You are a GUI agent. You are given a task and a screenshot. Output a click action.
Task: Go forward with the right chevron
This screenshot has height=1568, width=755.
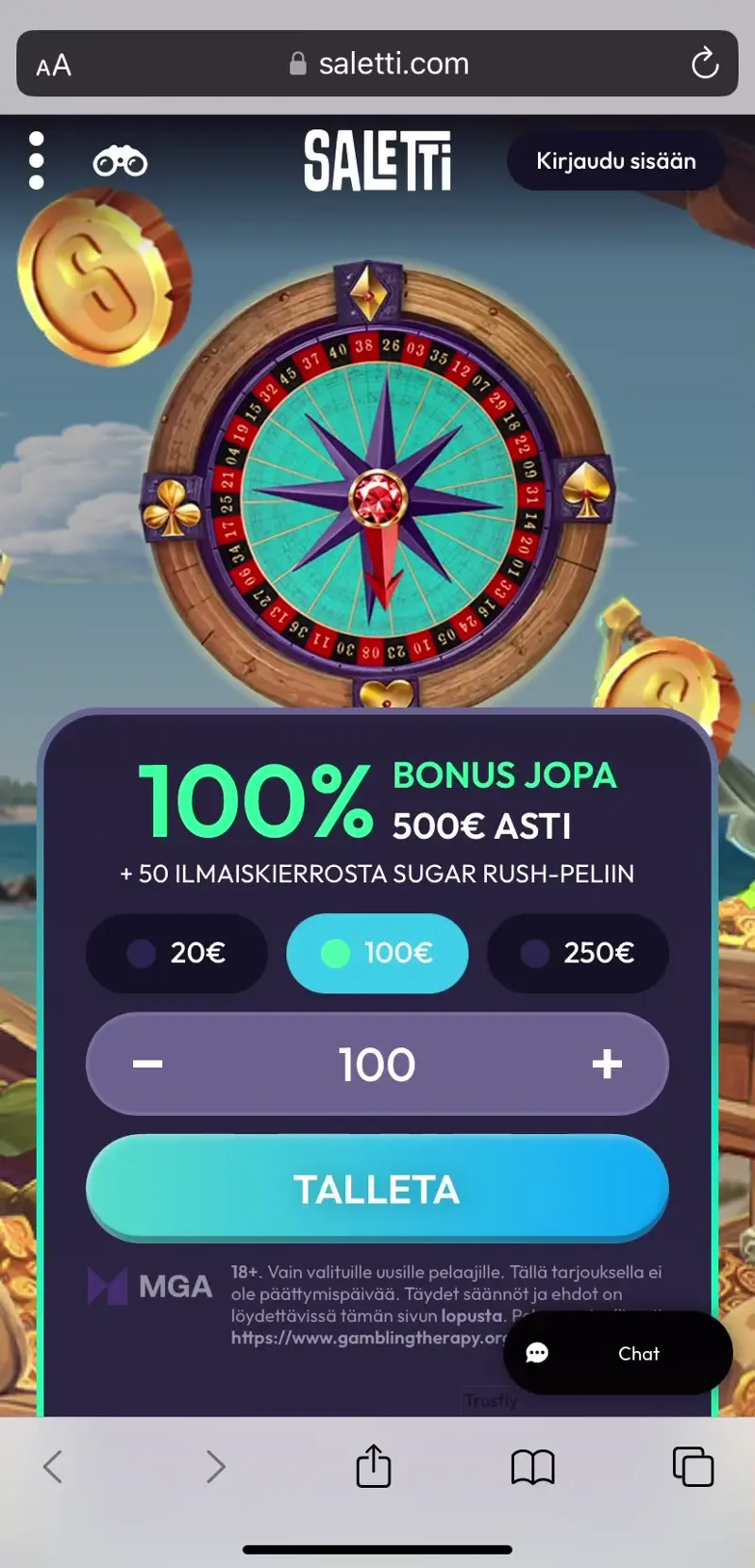(216, 1466)
